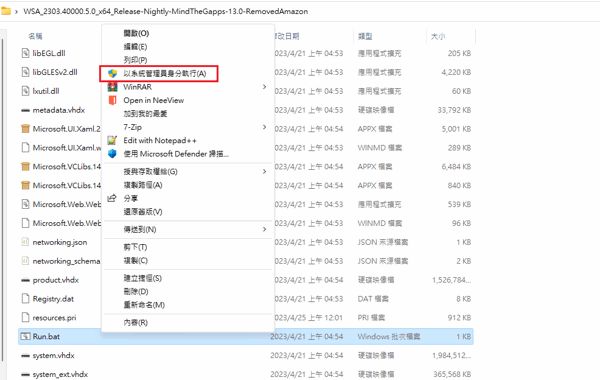Click the metadata.vhdx disk image icon
600x380 pixels.
(25, 110)
